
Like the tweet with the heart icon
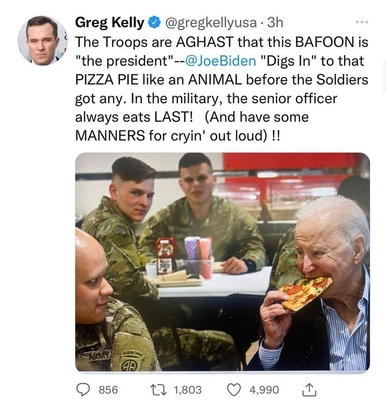234,390
